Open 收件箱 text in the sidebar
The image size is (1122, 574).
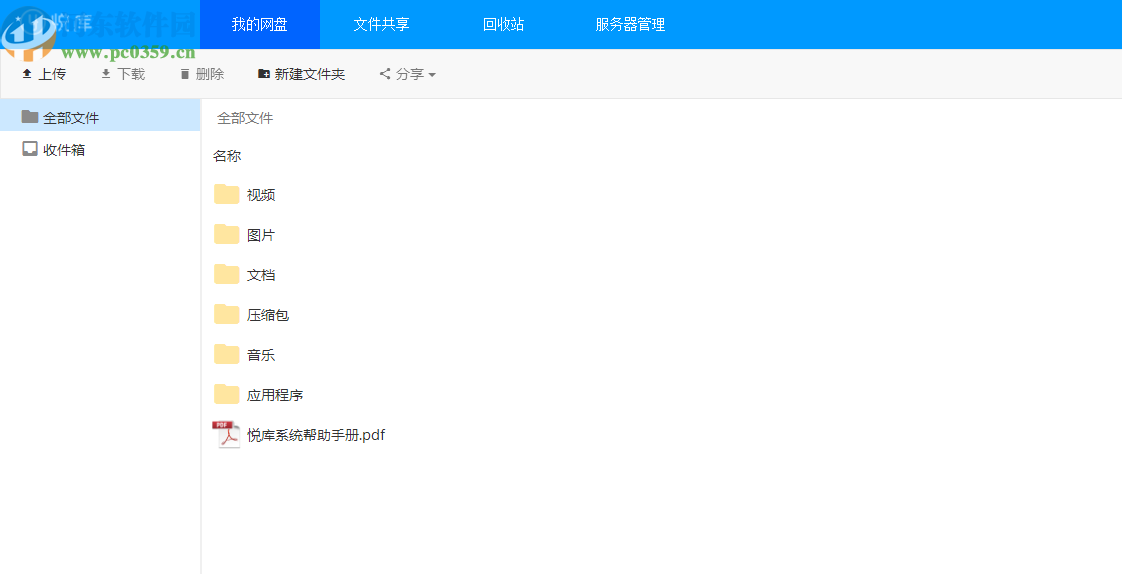click(64, 150)
